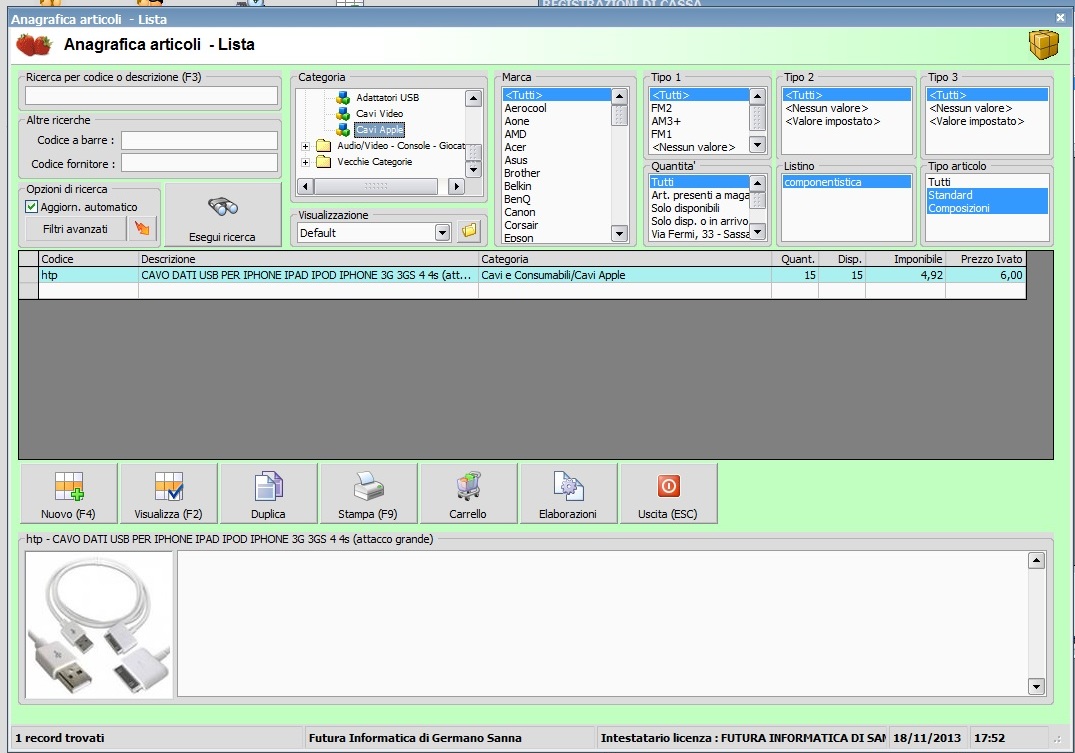The width and height of the screenshot is (1075, 753).
Task: Open the Visualizzazione Default dropdown
Action: (442, 232)
